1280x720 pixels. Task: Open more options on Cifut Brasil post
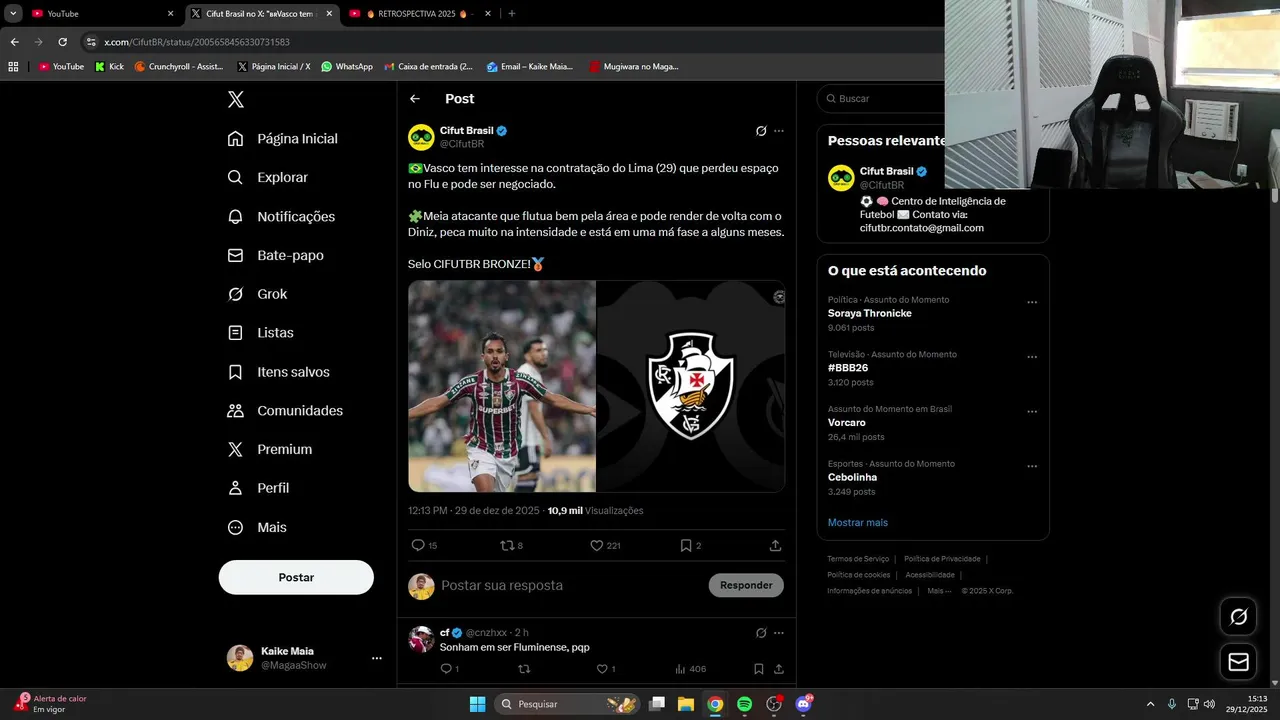click(x=779, y=131)
